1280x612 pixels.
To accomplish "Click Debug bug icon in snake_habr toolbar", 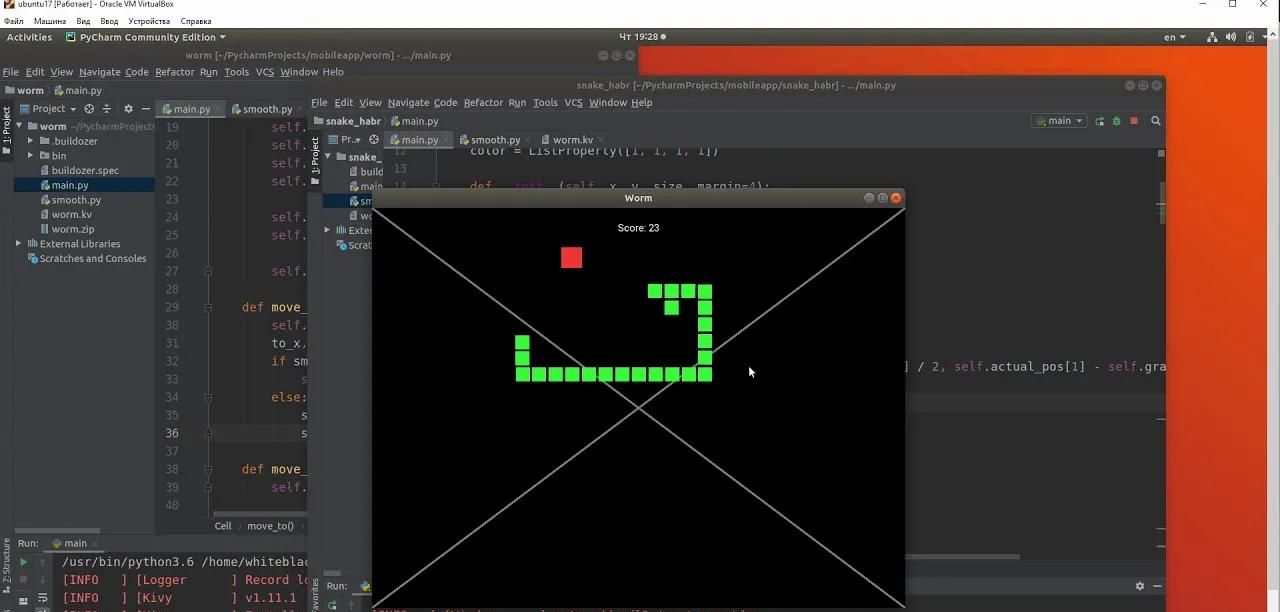I will tap(1117, 121).
